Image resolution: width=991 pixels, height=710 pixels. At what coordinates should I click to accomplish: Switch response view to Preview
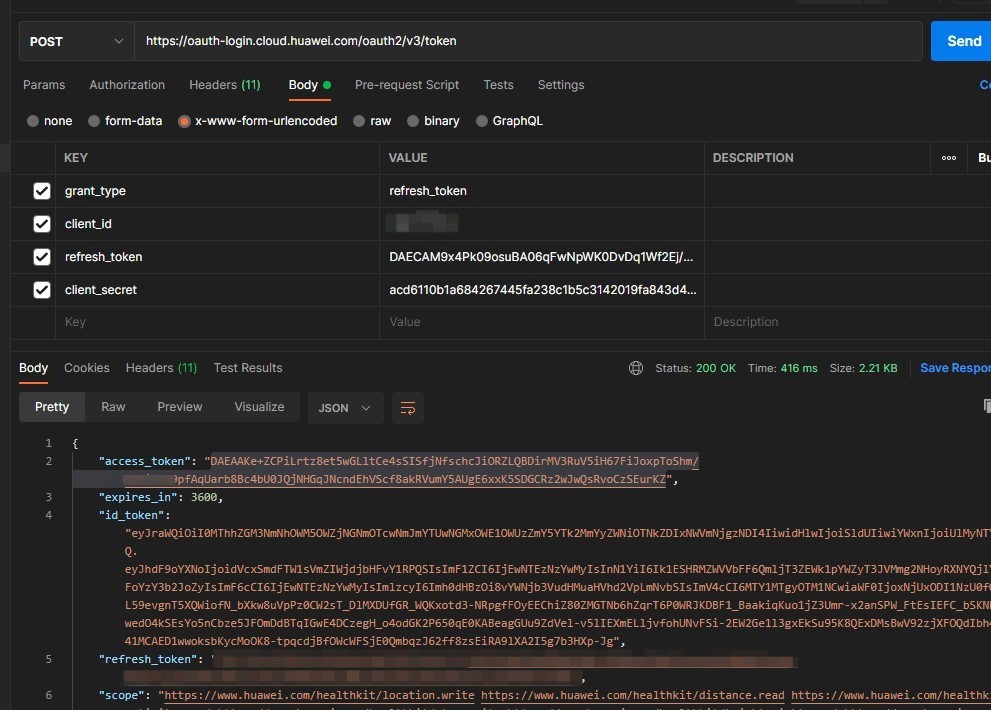point(180,407)
